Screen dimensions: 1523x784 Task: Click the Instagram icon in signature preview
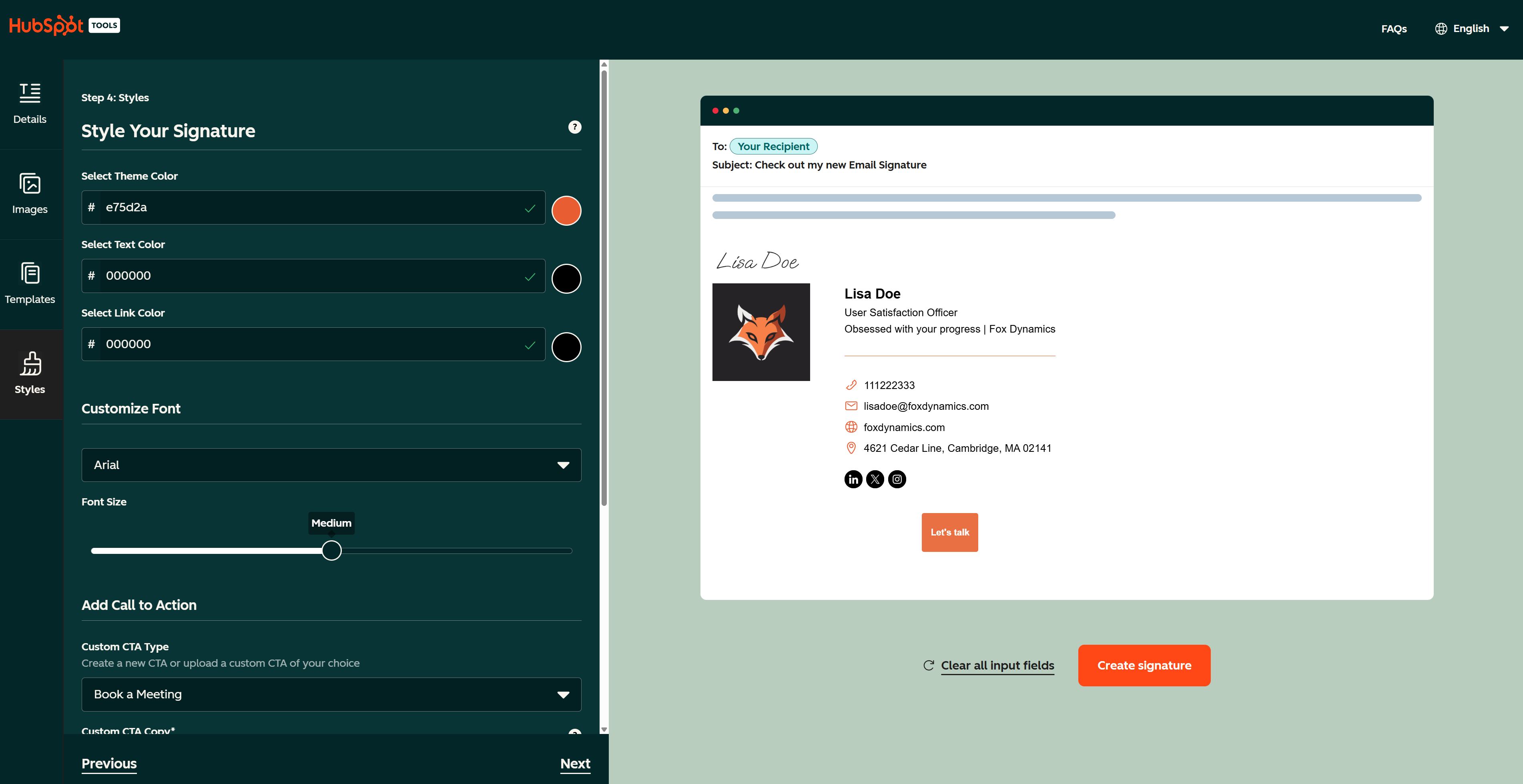pos(897,479)
